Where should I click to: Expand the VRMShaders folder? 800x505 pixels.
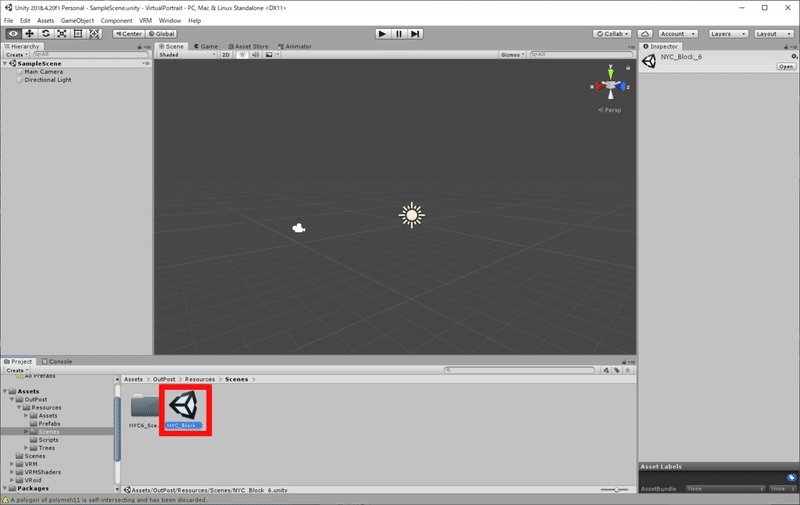click(x=12, y=472)
